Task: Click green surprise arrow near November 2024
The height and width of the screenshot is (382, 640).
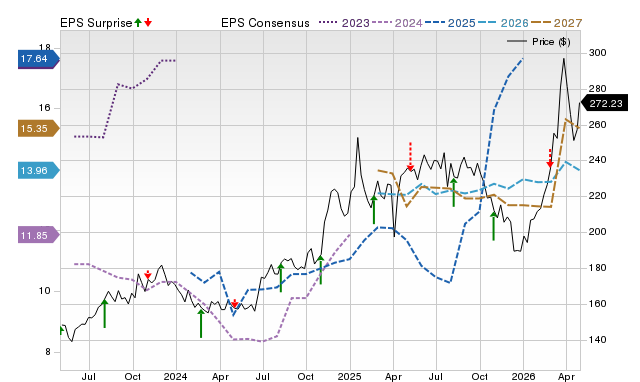Action: pyautogui.click(x=321, y=270)
